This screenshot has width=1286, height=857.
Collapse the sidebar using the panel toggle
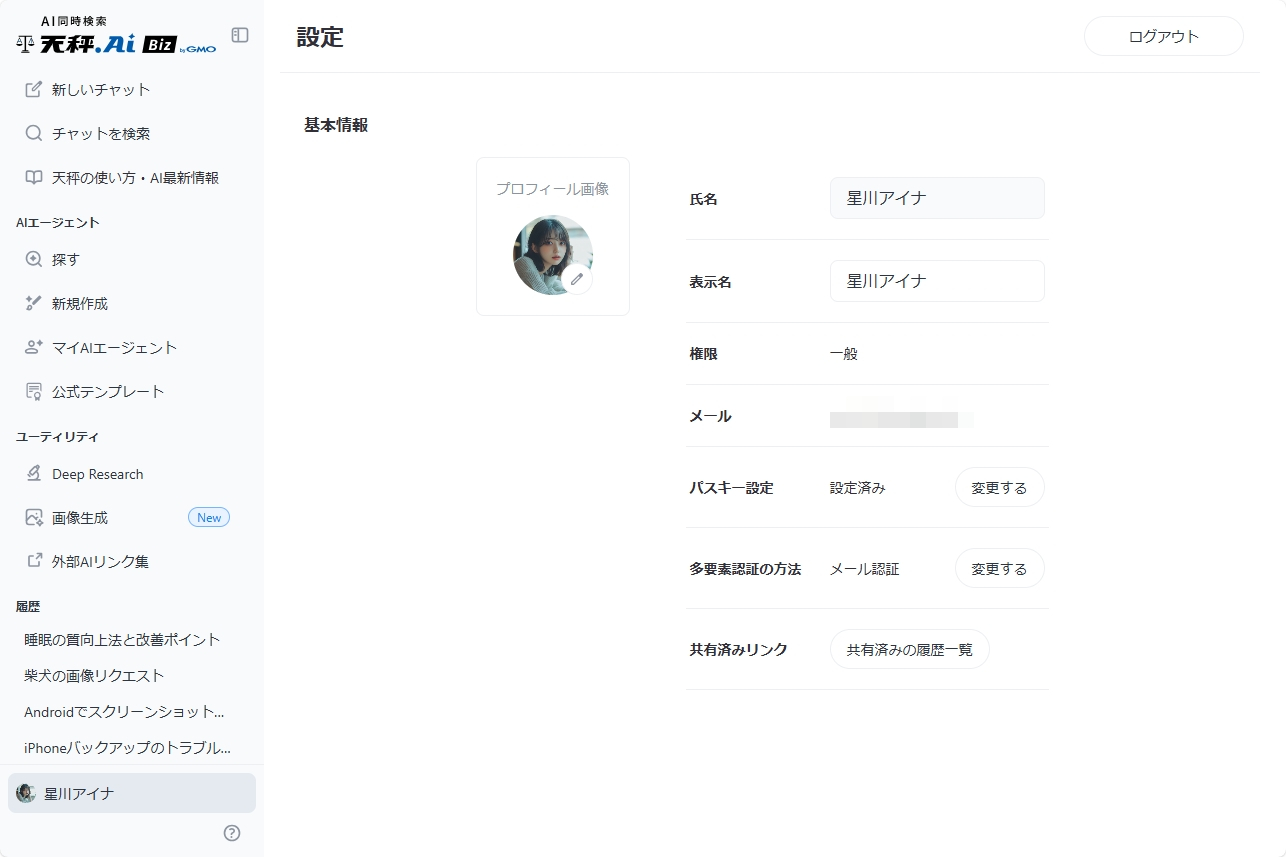[240, 35]
